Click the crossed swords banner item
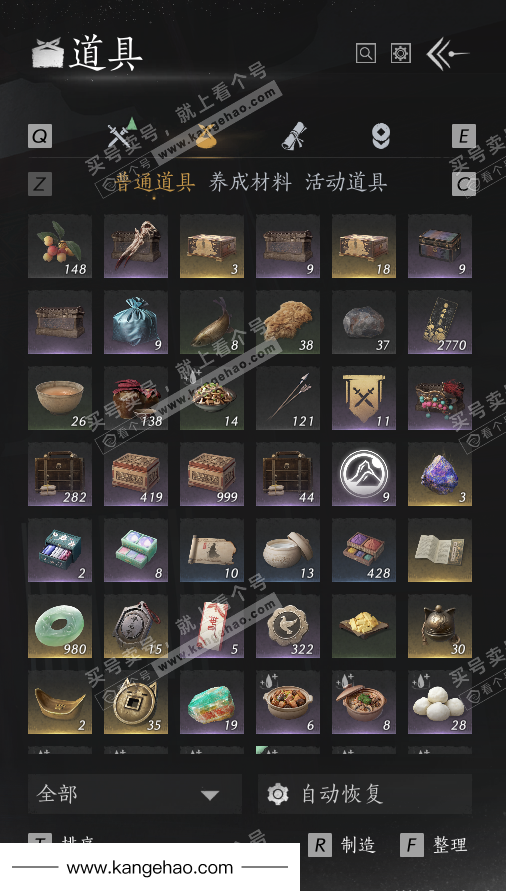Viewport: 506px width, 891px height. [x=364, y=398]
